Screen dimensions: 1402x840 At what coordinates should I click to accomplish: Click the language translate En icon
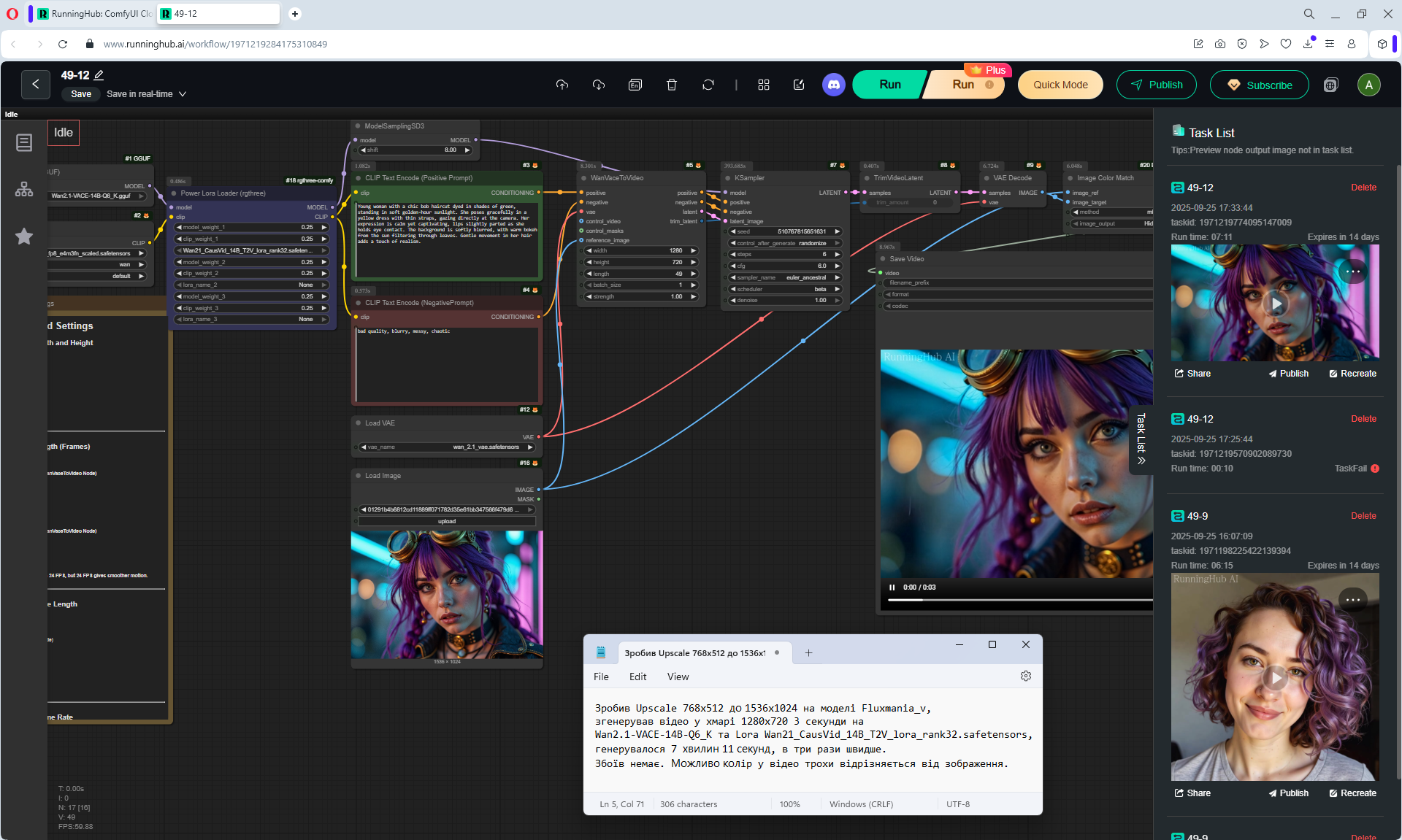coord(635,85)
